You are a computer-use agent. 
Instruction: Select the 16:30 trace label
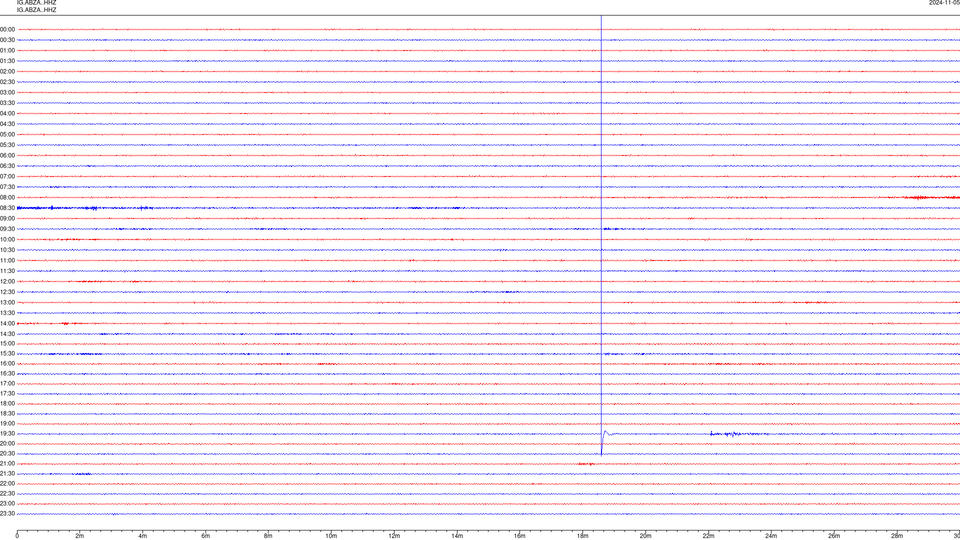[7, 373]
